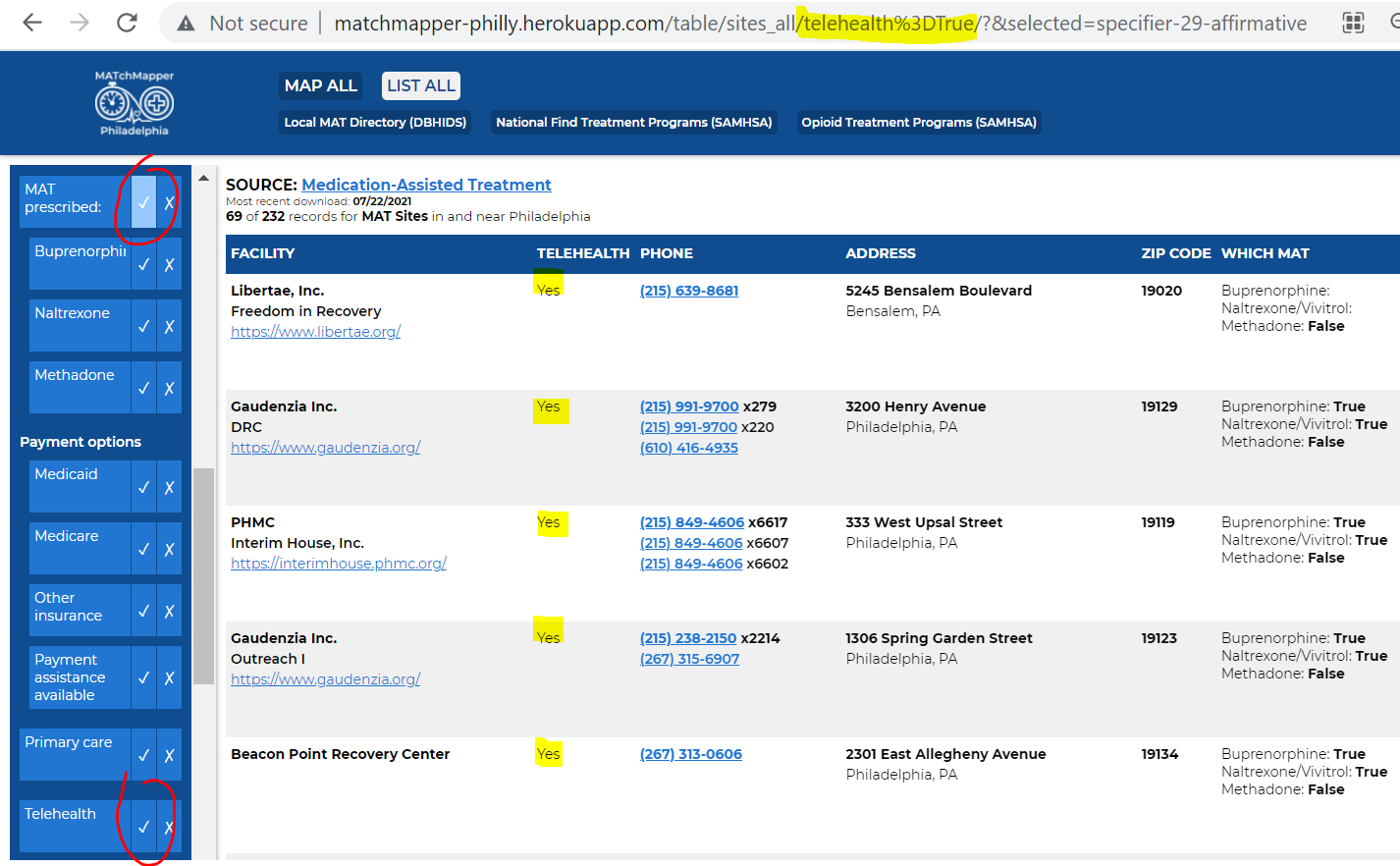
Task: Select 1306 Spring Garden Street address
Action: coord(939,638)
